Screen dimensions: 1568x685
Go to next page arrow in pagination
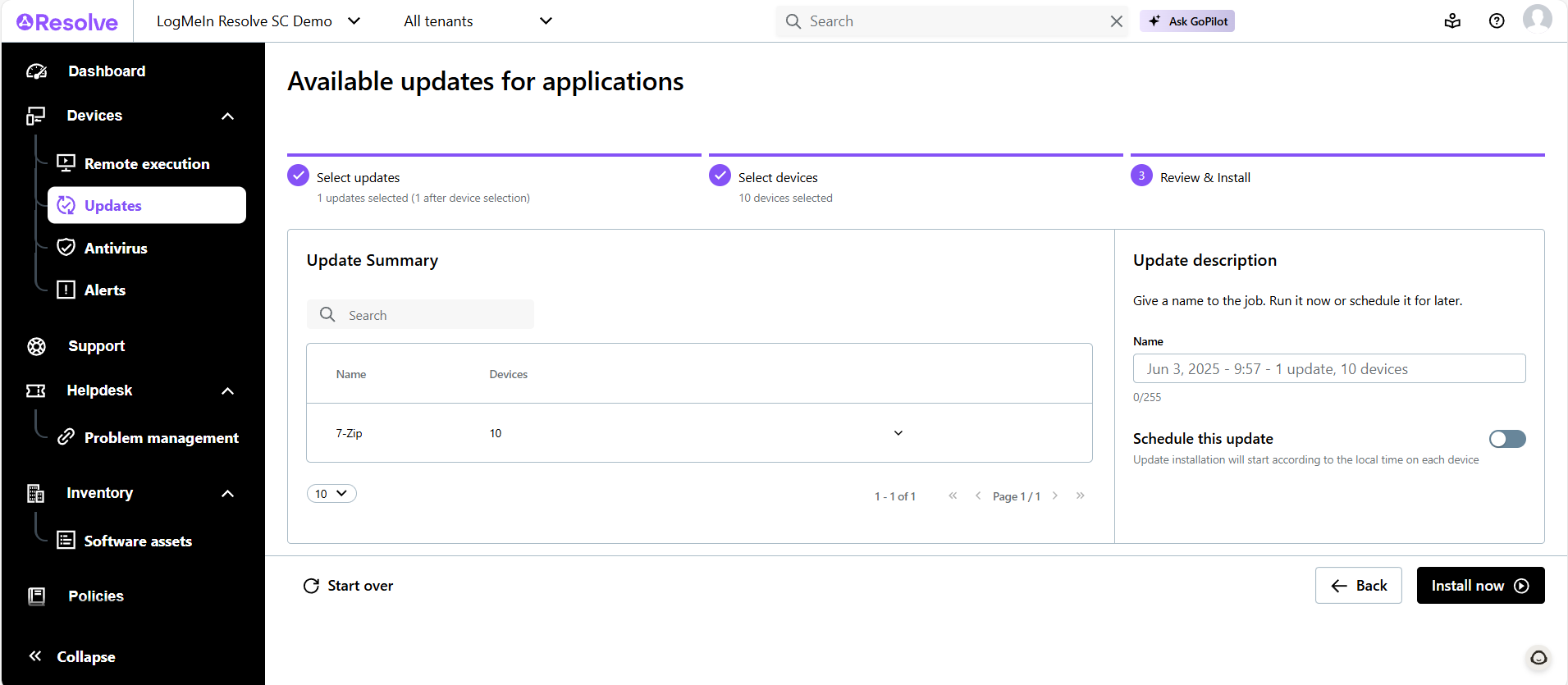point(1055,495)
